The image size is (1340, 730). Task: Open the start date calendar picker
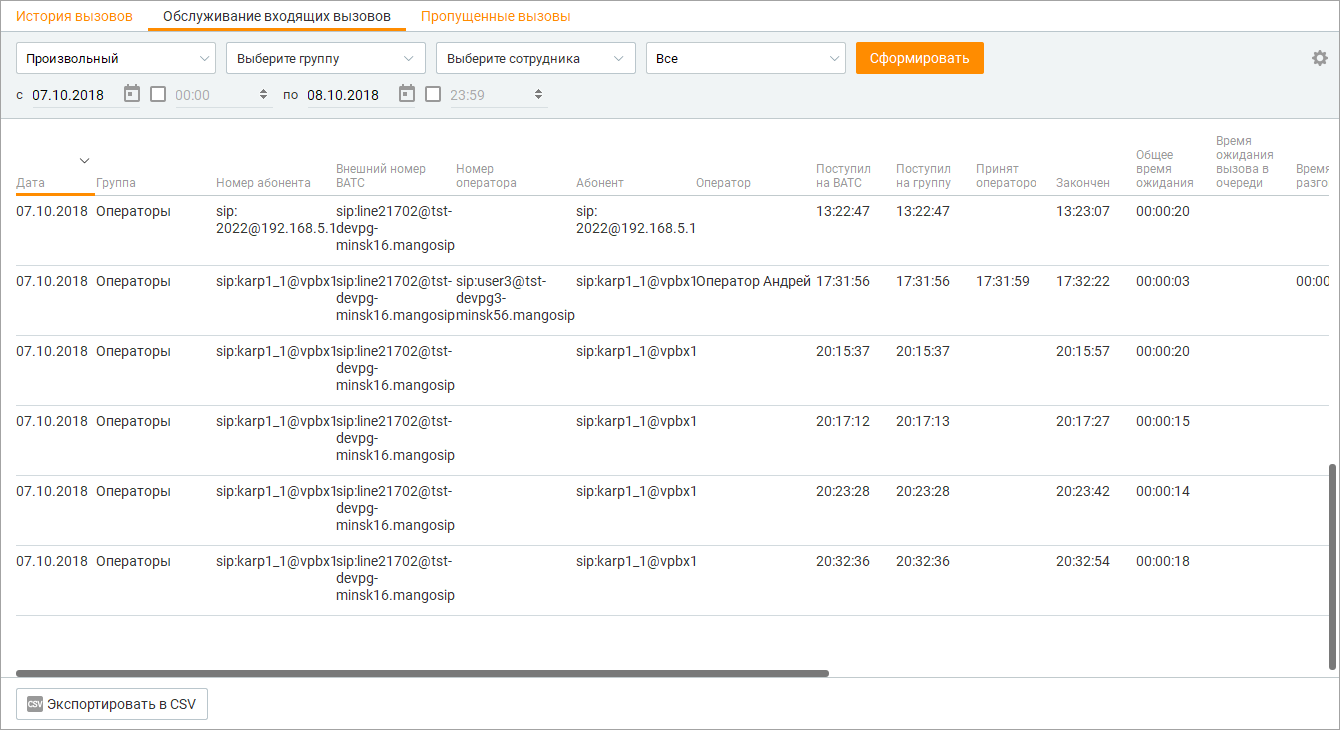click(x=131, y=94)
